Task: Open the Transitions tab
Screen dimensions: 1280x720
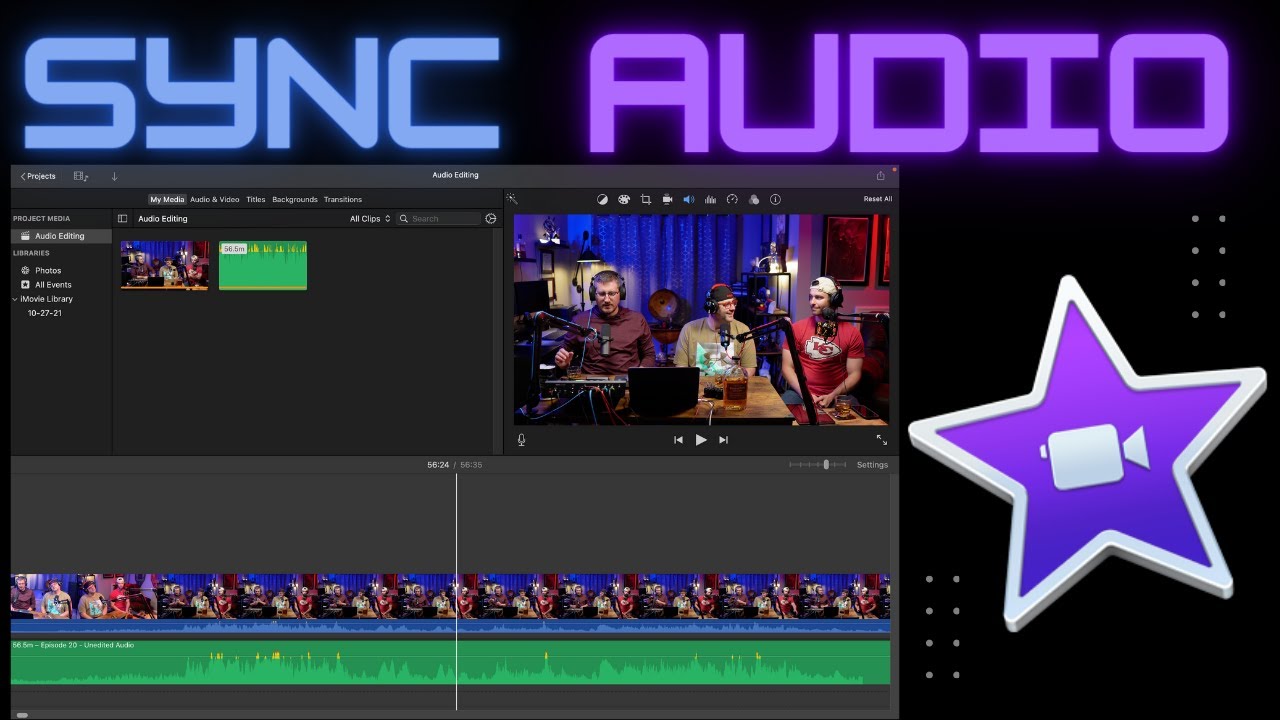Action: click(343, 199)
